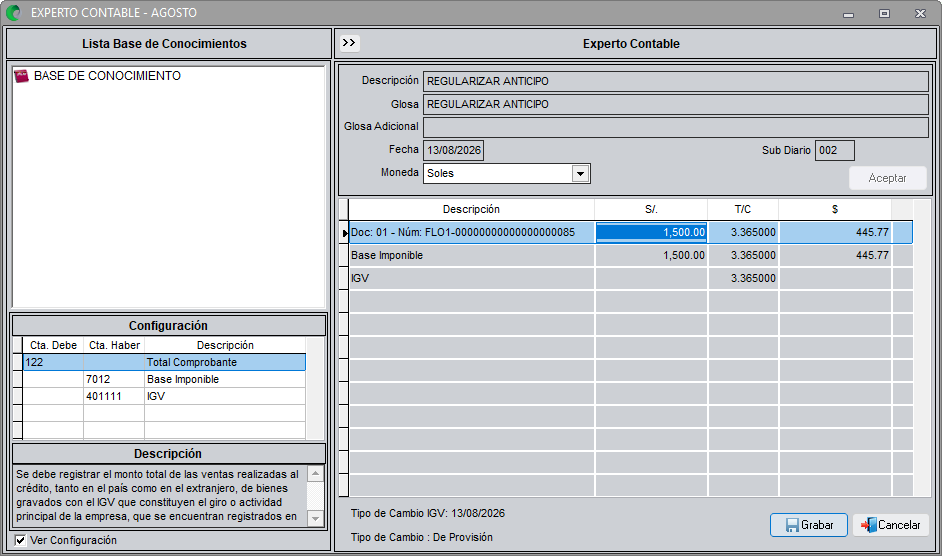Screen dimensions: 942x556
Task: Select the IGV row in main grid
Action: 631,278
